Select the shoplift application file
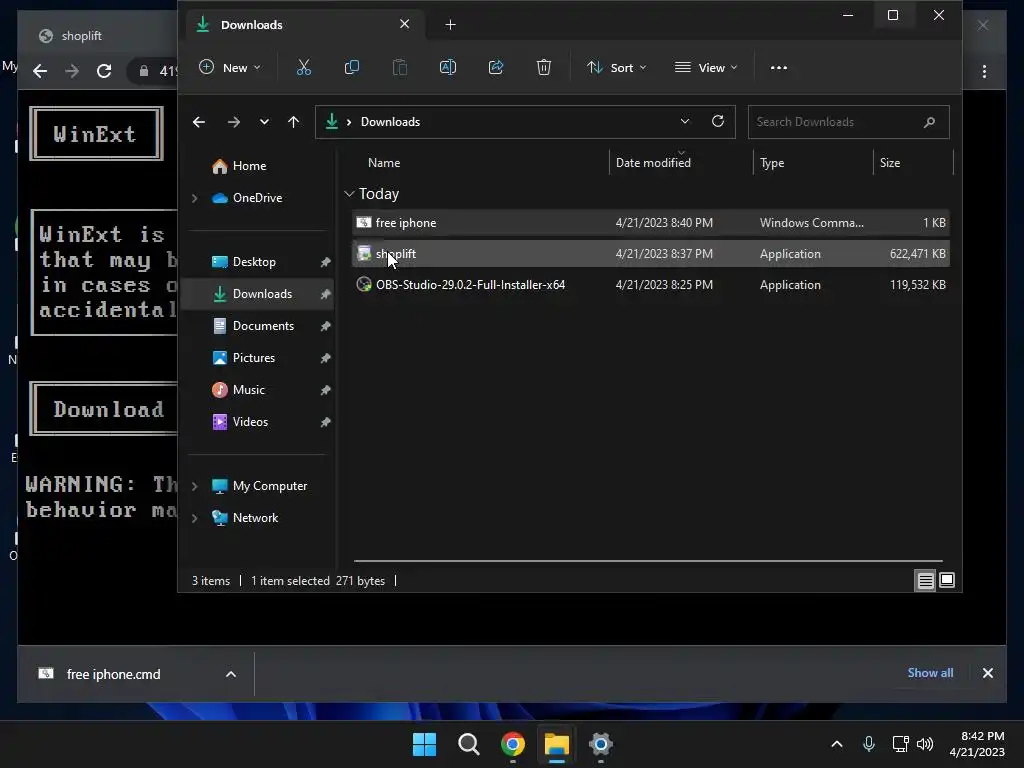Screen dimensions: 1024x768 pos(650,254)
